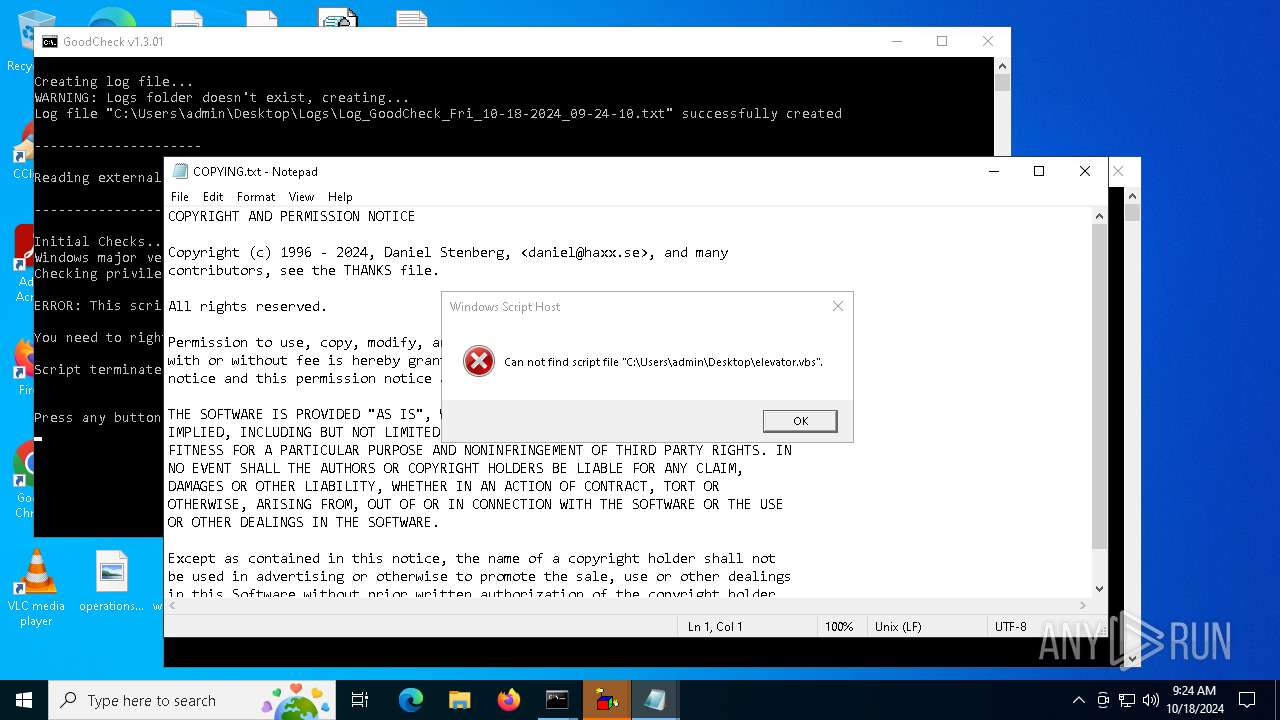Open Notepad View menu
The height and width of the screenshot is (720, 1280).
pos(301,197)
